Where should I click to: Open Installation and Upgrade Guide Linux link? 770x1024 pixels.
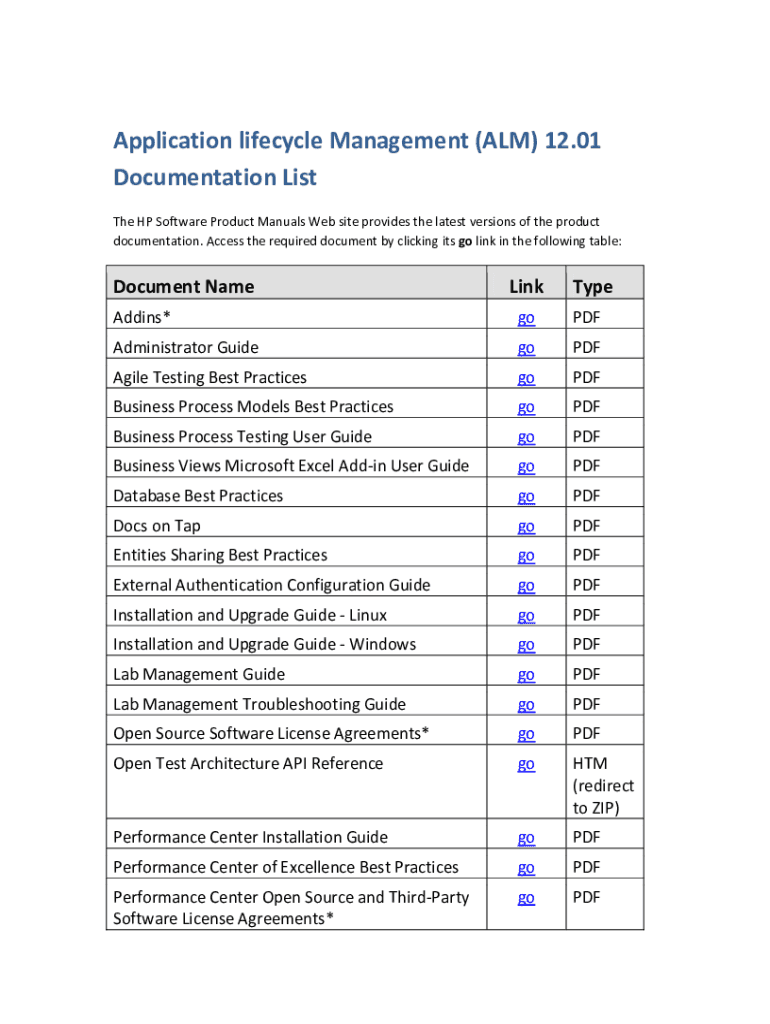526,615
